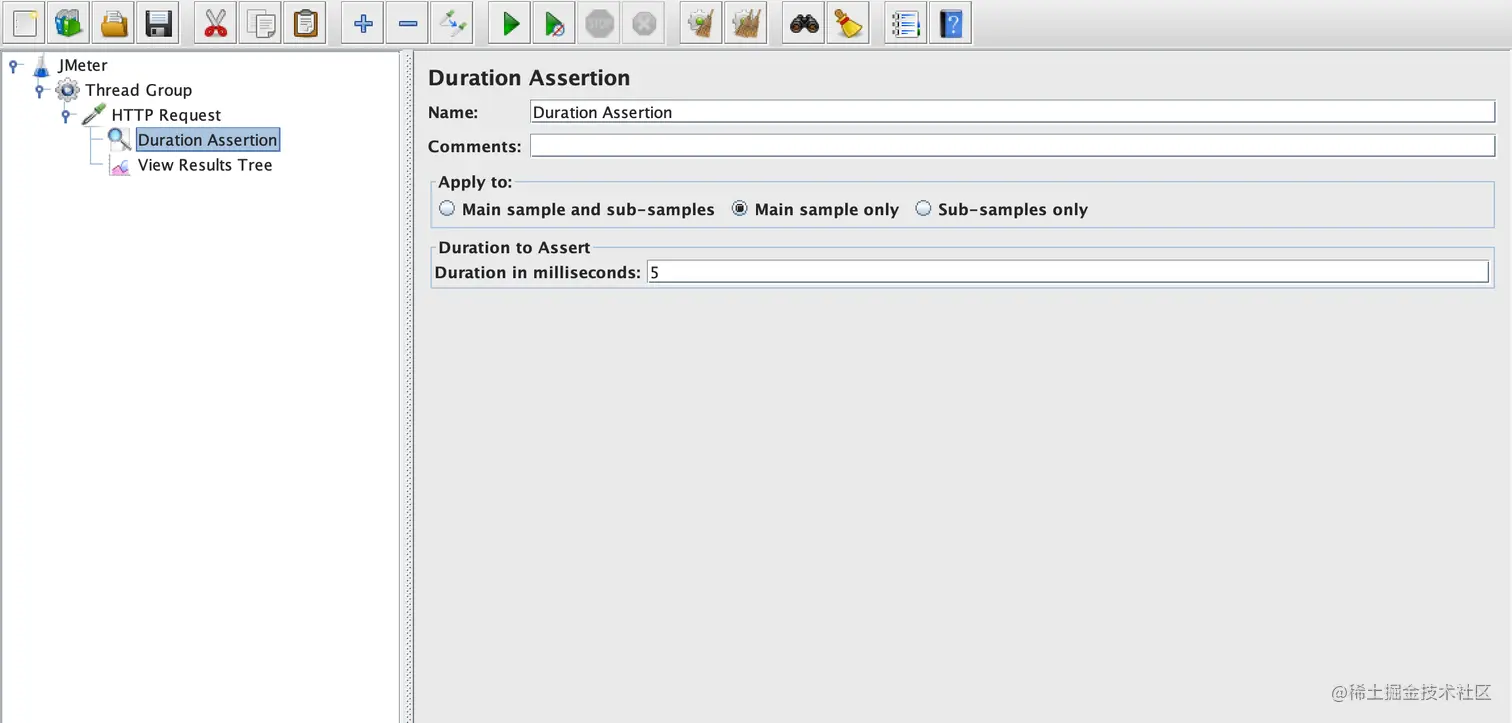Click the greyed Stop icon
Viewport: 1512px width, 723px height.
click(x=599, y=23)
